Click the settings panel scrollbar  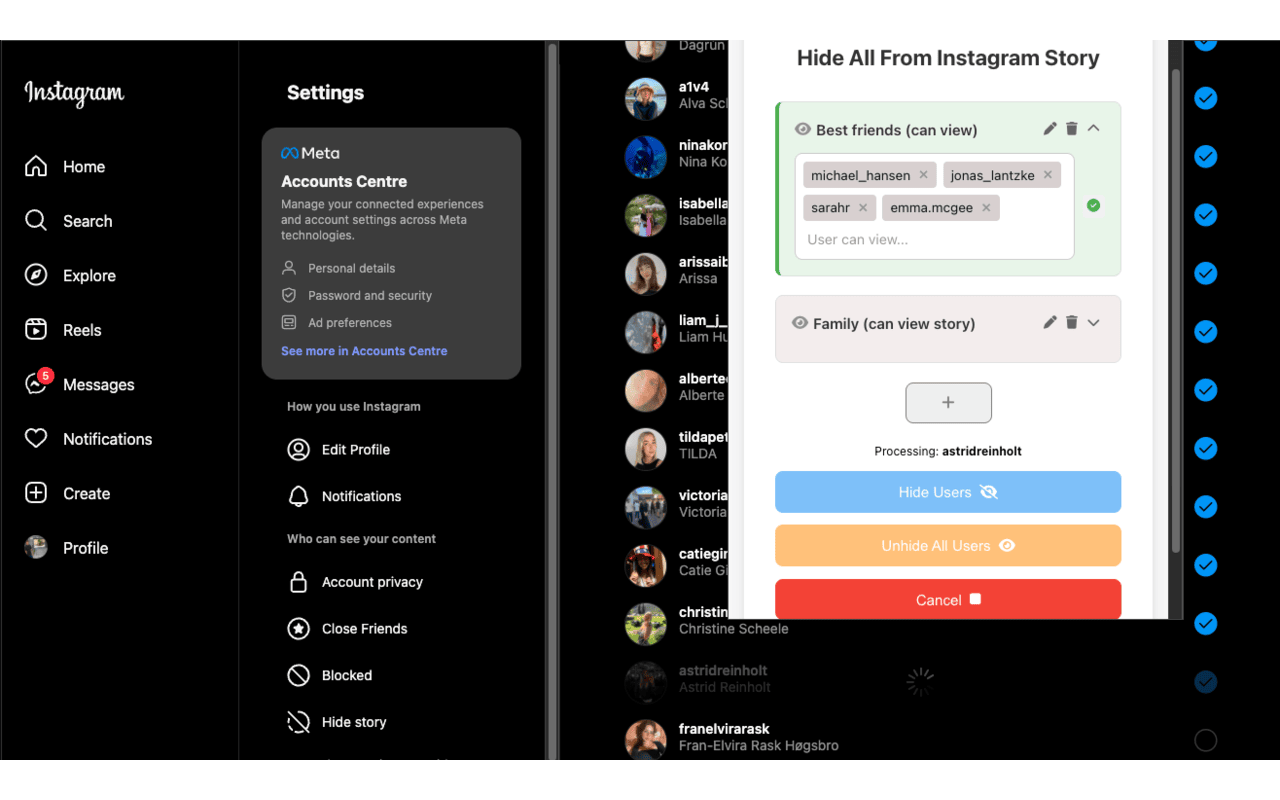pyautogui.click(x=552, y=400)
